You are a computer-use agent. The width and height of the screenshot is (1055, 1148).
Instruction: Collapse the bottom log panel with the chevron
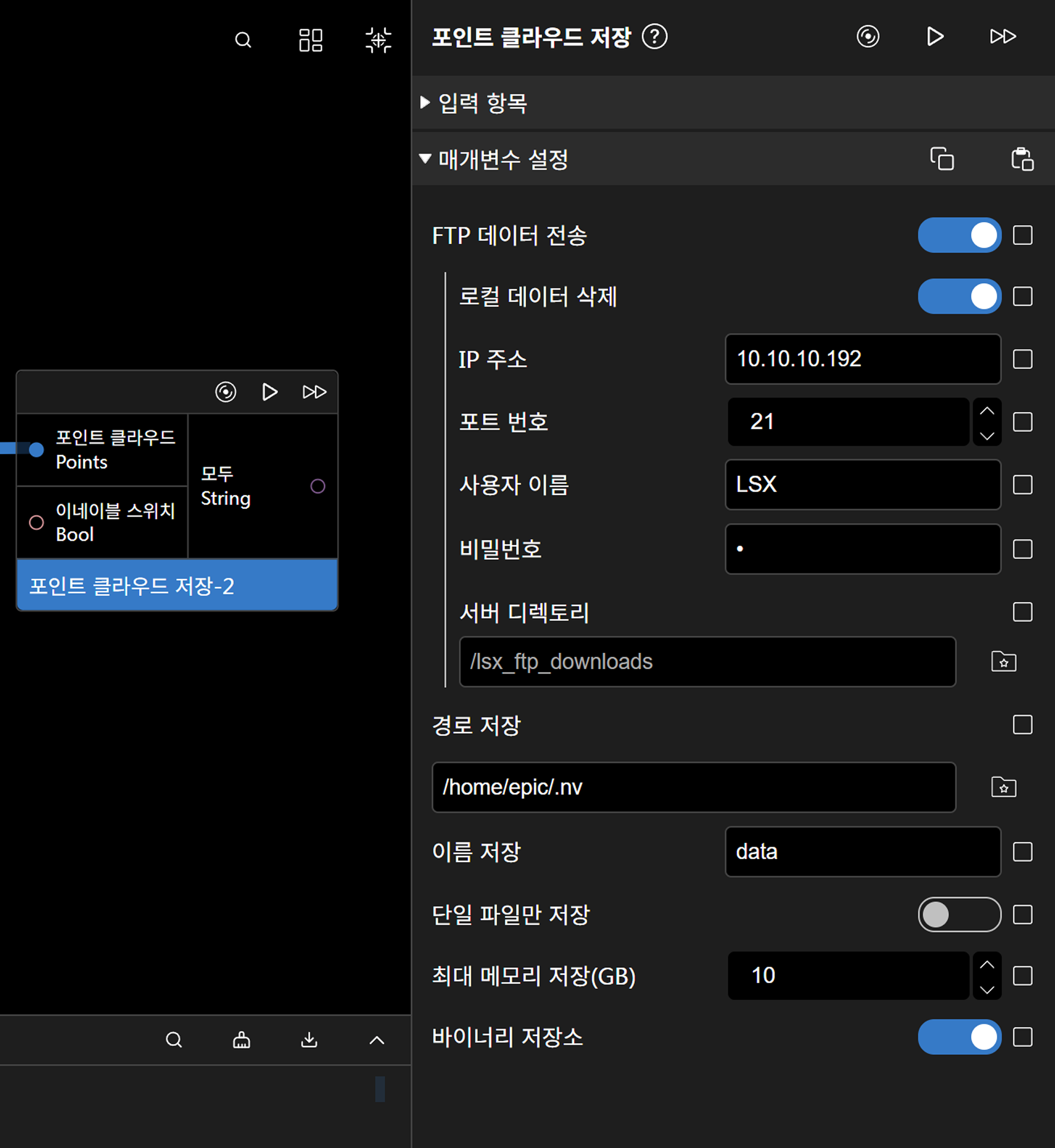point(377,1040)
